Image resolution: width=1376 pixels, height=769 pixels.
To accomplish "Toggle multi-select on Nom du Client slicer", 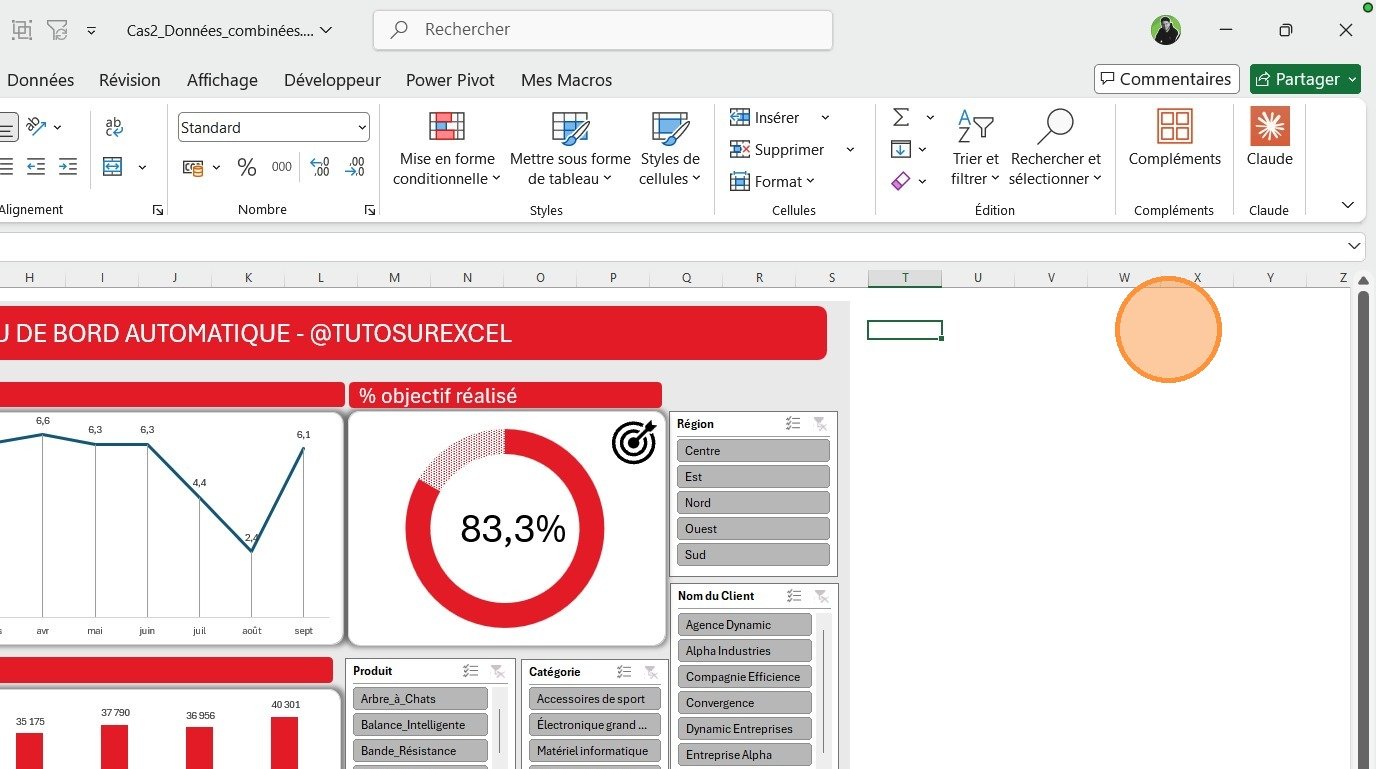I will [x=794, y=596].
